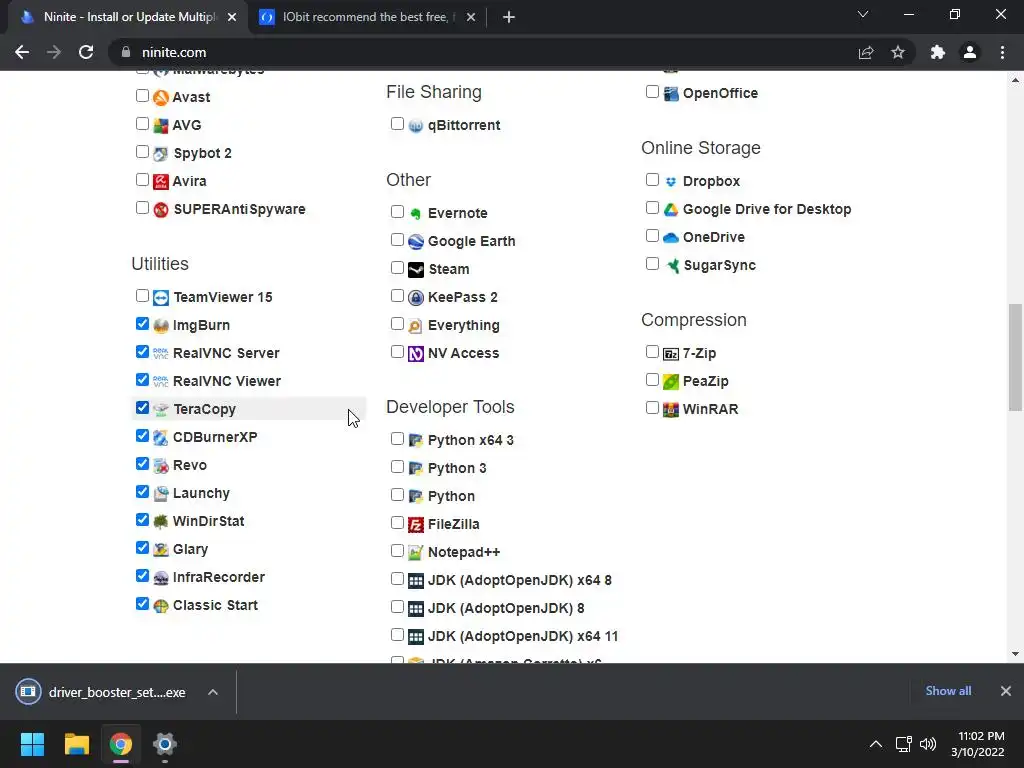Viewport: 1024px width, 768px height.
Task: Click the SUPERAntiSpyware icon
Action: (x=161, y=210)
